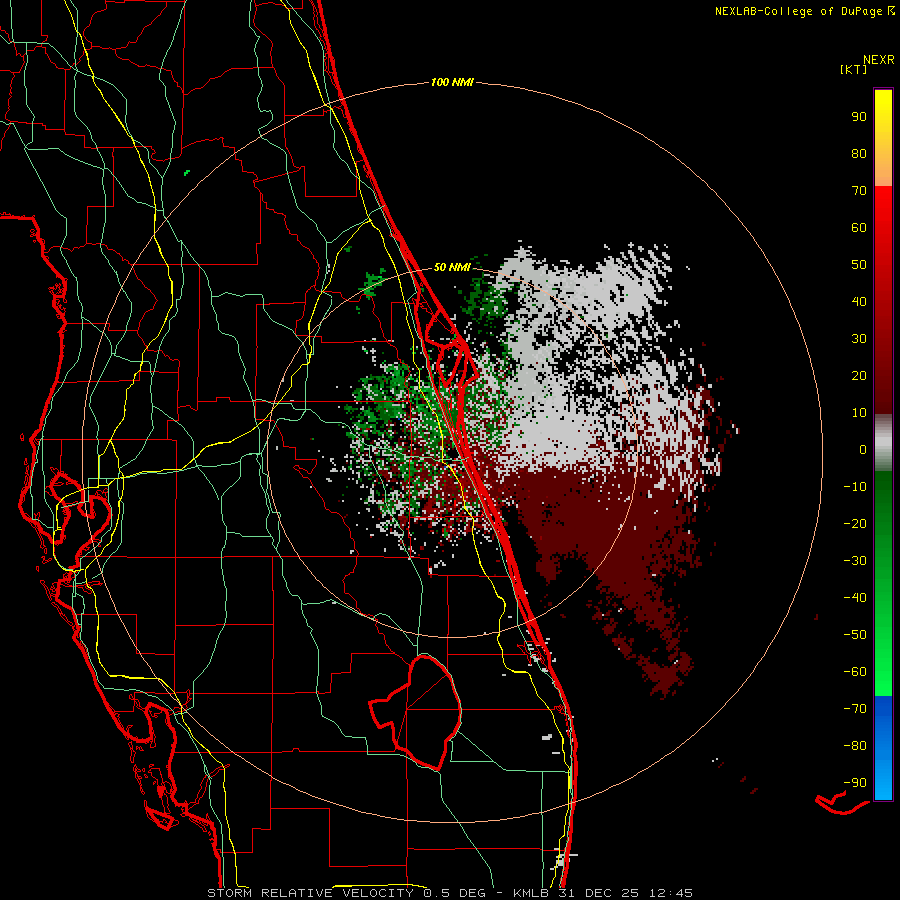Click the NEXR label above the color scale
The height and width of the screenshot is (900, 900).
[878, 60]
